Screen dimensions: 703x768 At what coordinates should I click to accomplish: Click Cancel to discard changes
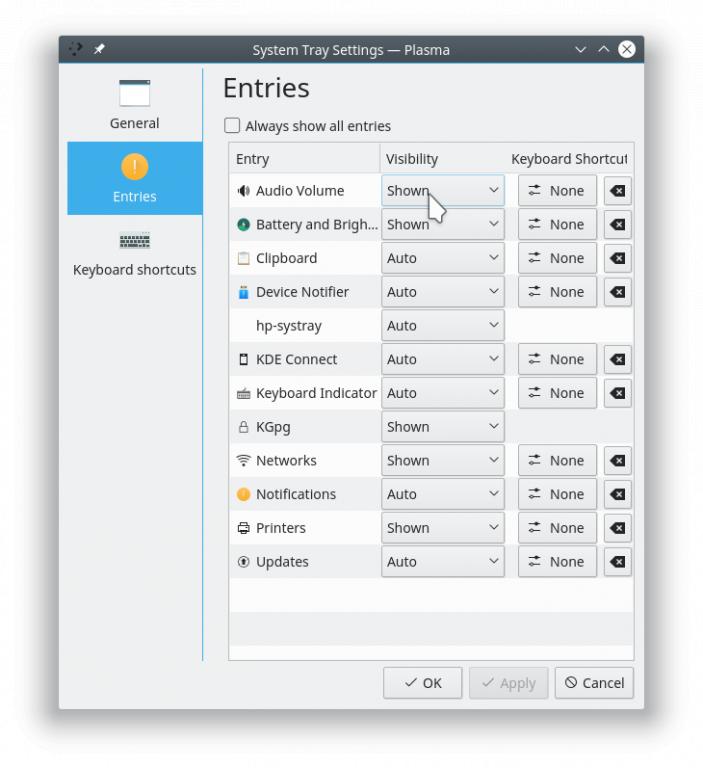[x=593, y=683]
